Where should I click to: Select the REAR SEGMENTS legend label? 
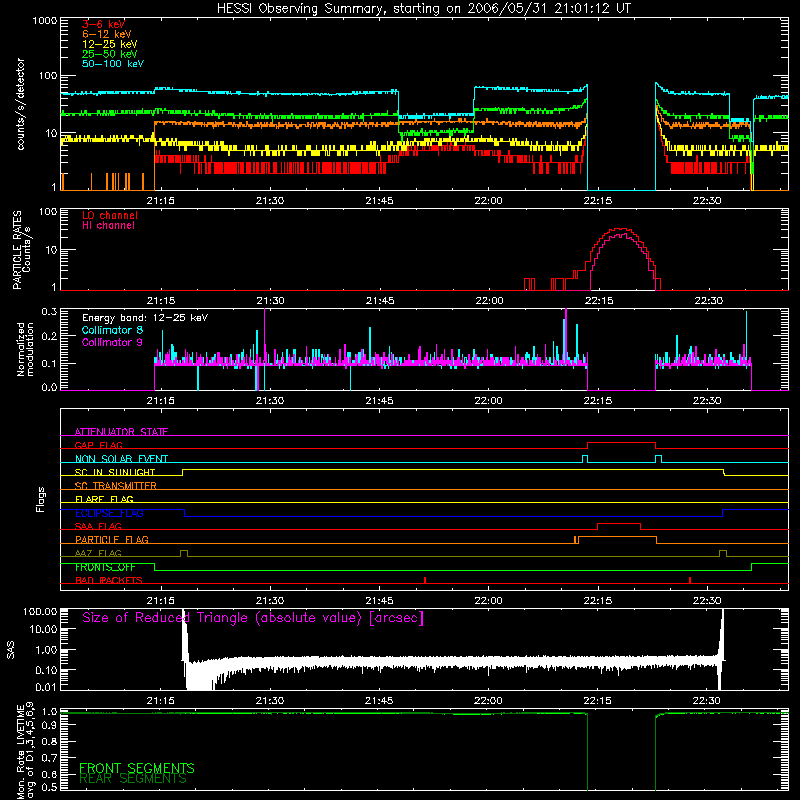[x=133, y=779]
